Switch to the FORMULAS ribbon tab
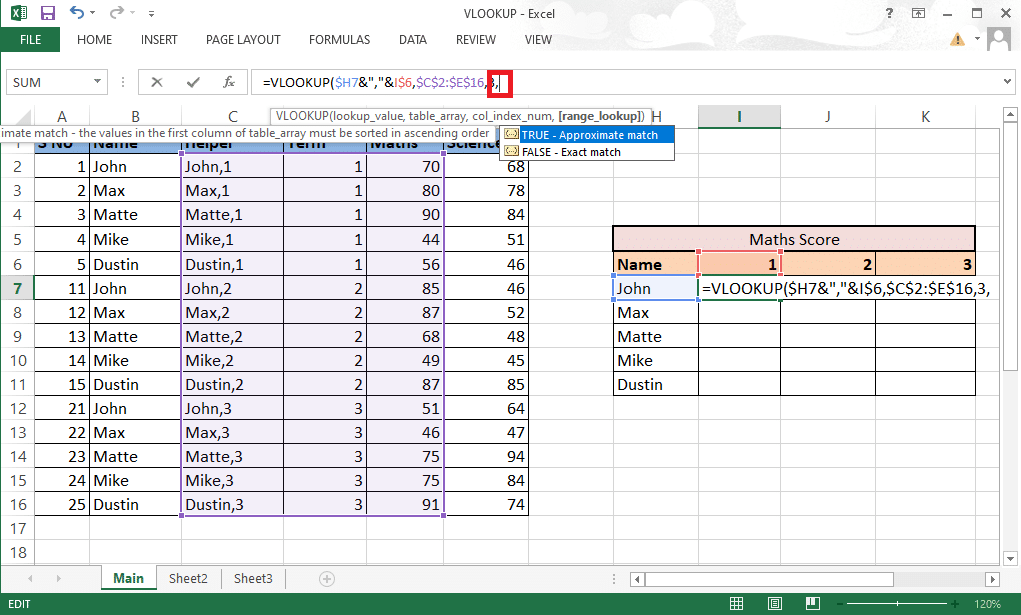 pos(339,39)
